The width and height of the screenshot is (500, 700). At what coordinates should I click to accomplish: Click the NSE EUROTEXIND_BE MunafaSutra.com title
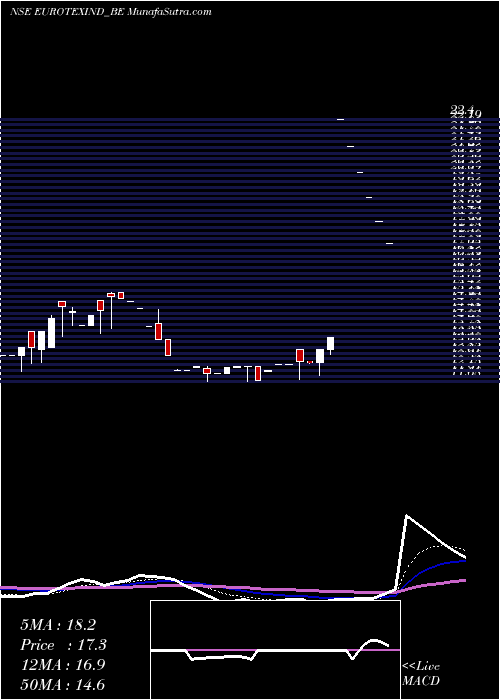coord(111,12)
